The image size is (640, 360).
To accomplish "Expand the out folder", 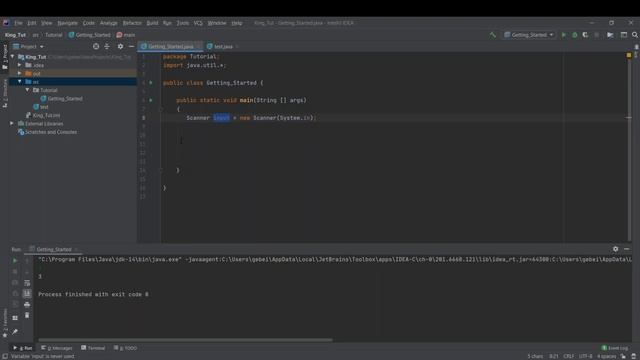I will (x=20, y=73).
